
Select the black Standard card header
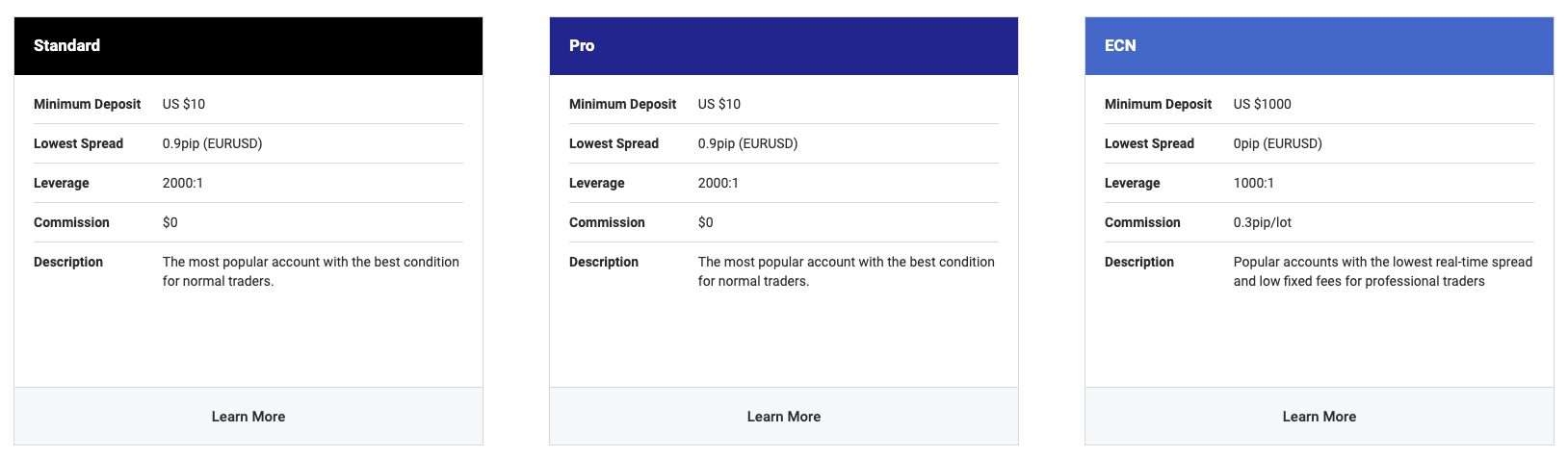tap(248, 46)
